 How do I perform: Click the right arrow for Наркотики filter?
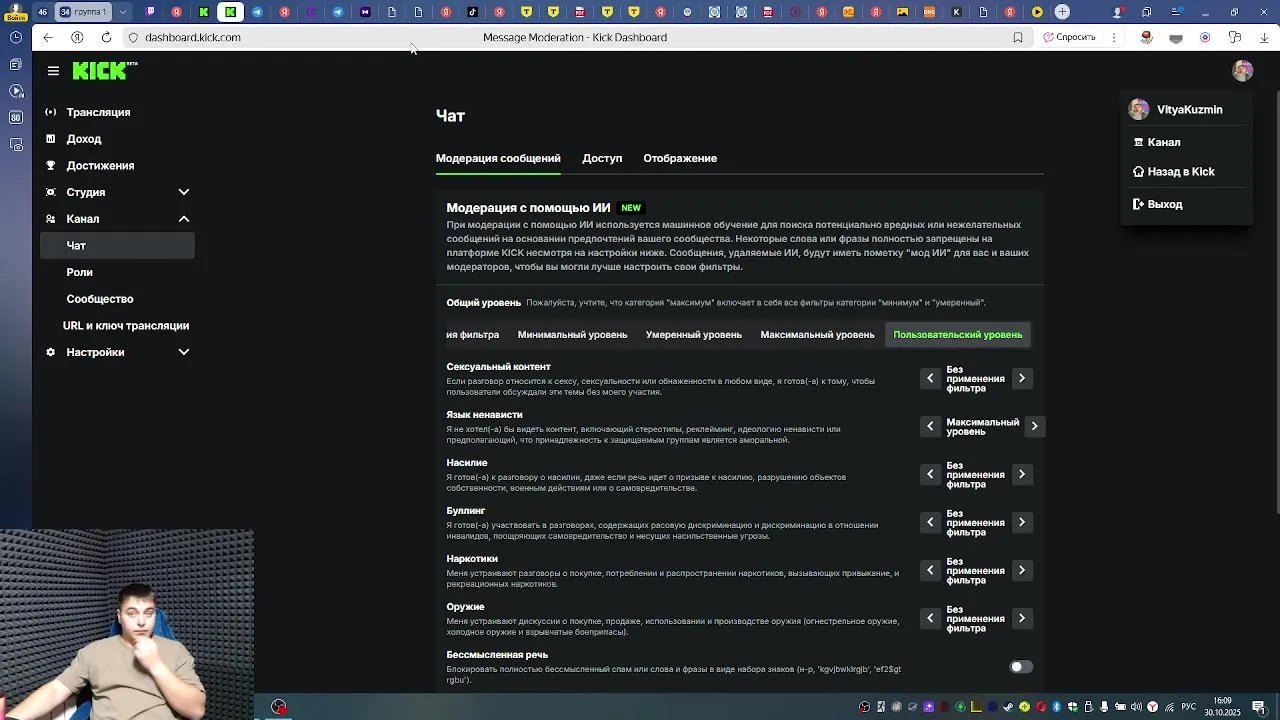(1021, 570)
